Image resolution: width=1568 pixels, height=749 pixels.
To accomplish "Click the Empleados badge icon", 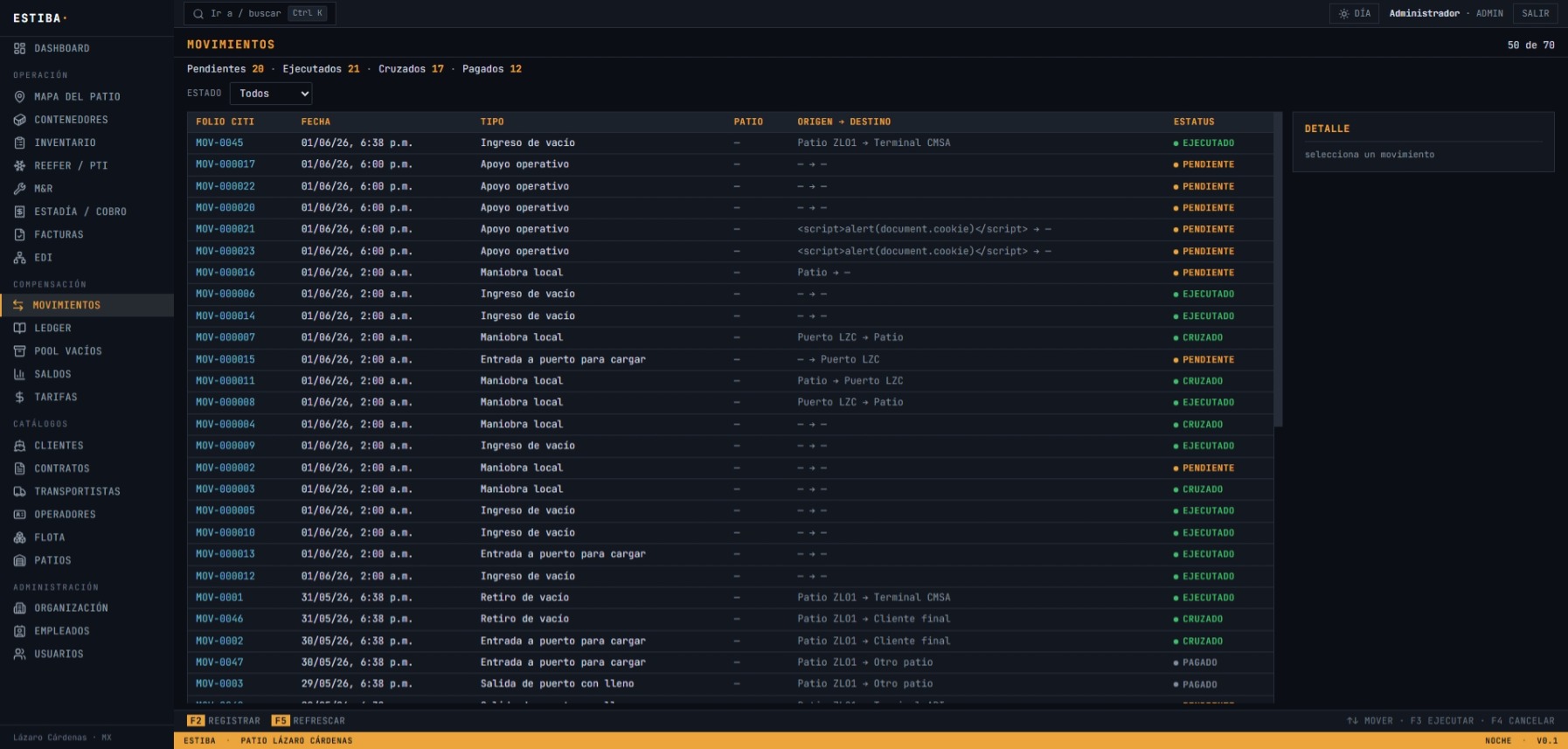I will (x=19, y=631).
